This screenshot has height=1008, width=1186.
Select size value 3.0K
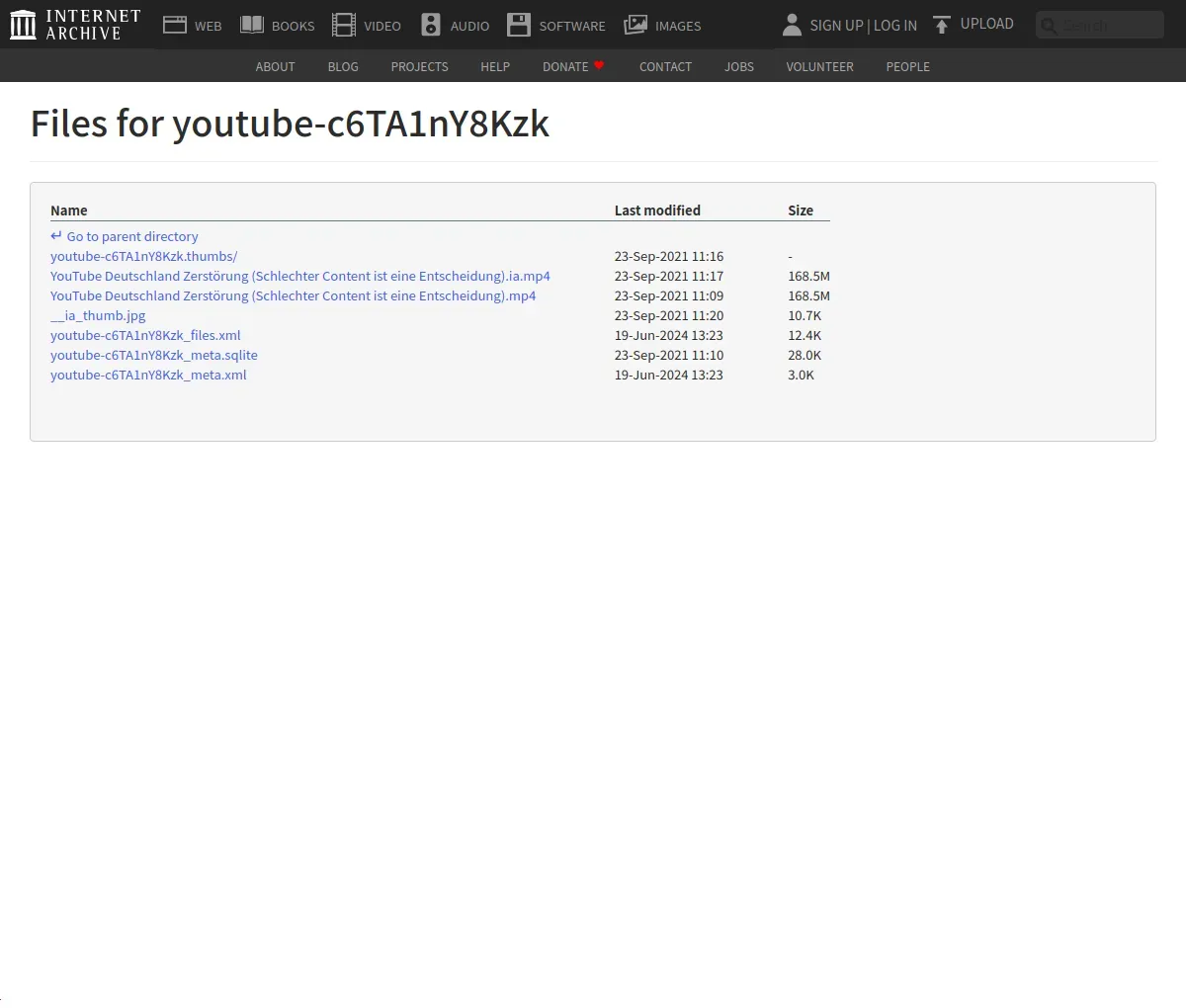802,375
